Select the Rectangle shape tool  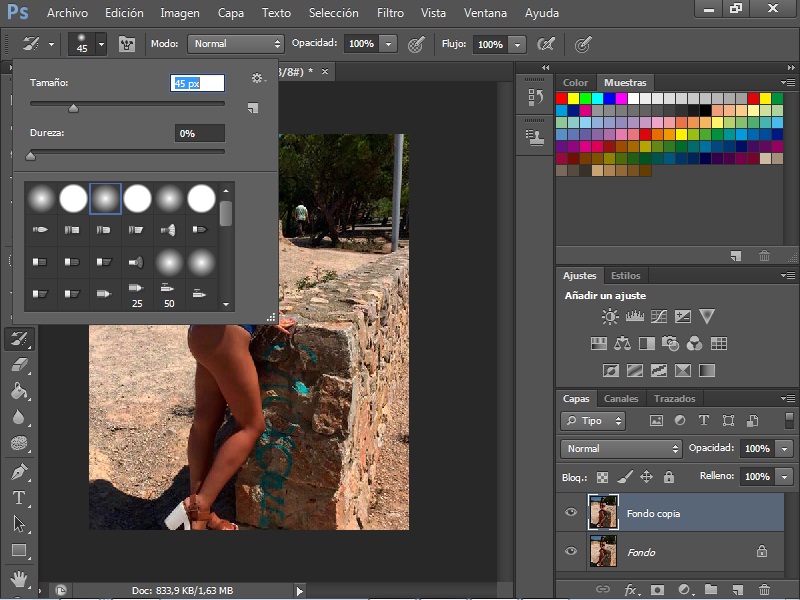click(19, 550)
